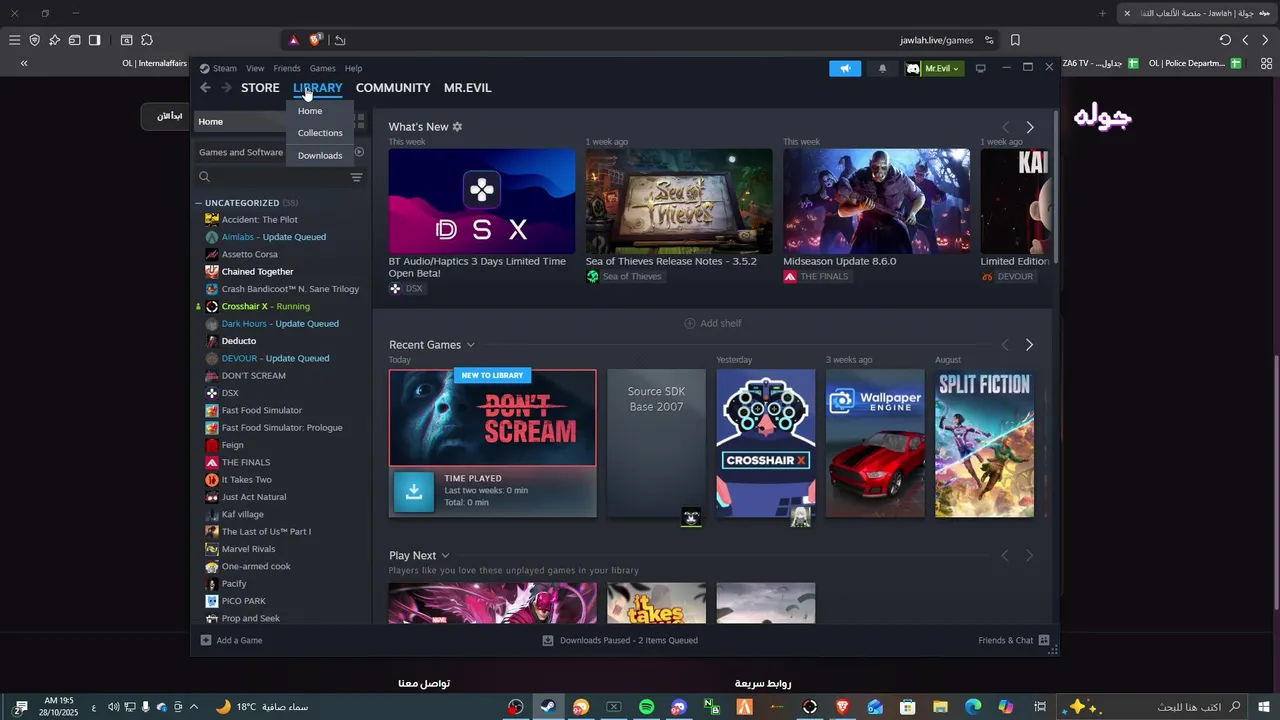The height and width of the screenshot is (720, 1280).
Task: Switch Steam to Big Picture mode icon
Action: pos(980,68)
